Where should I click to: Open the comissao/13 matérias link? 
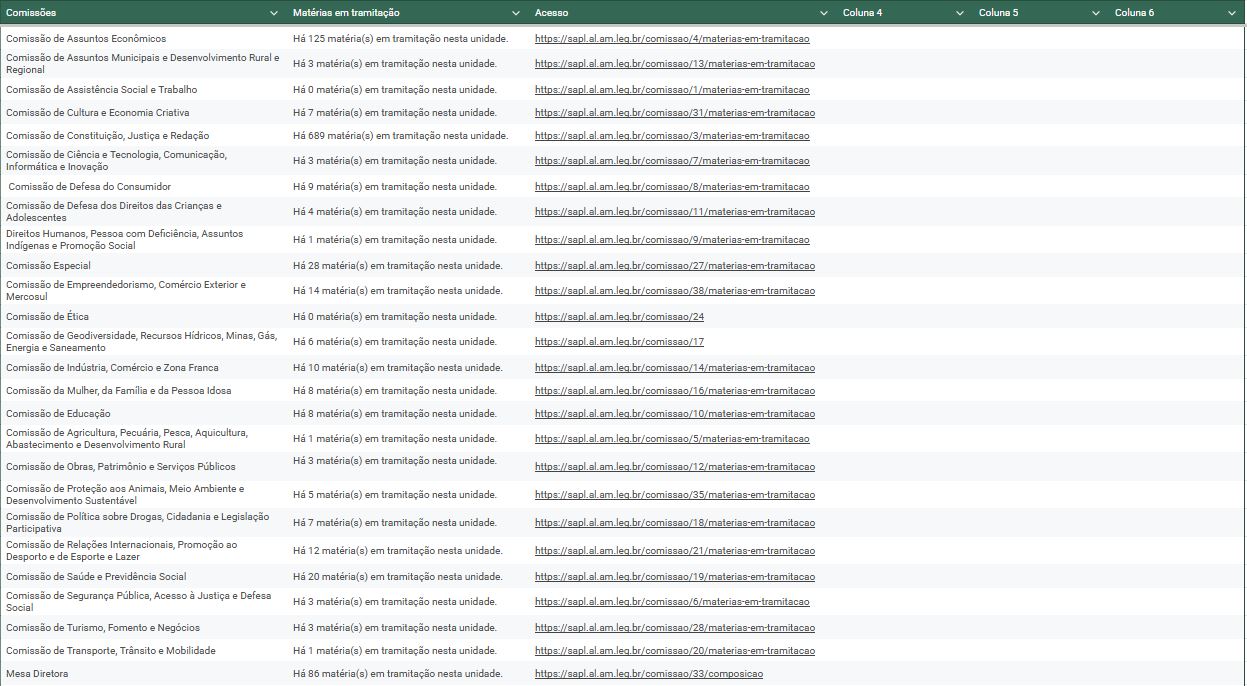pyautogui.click(x=675, y=64)
